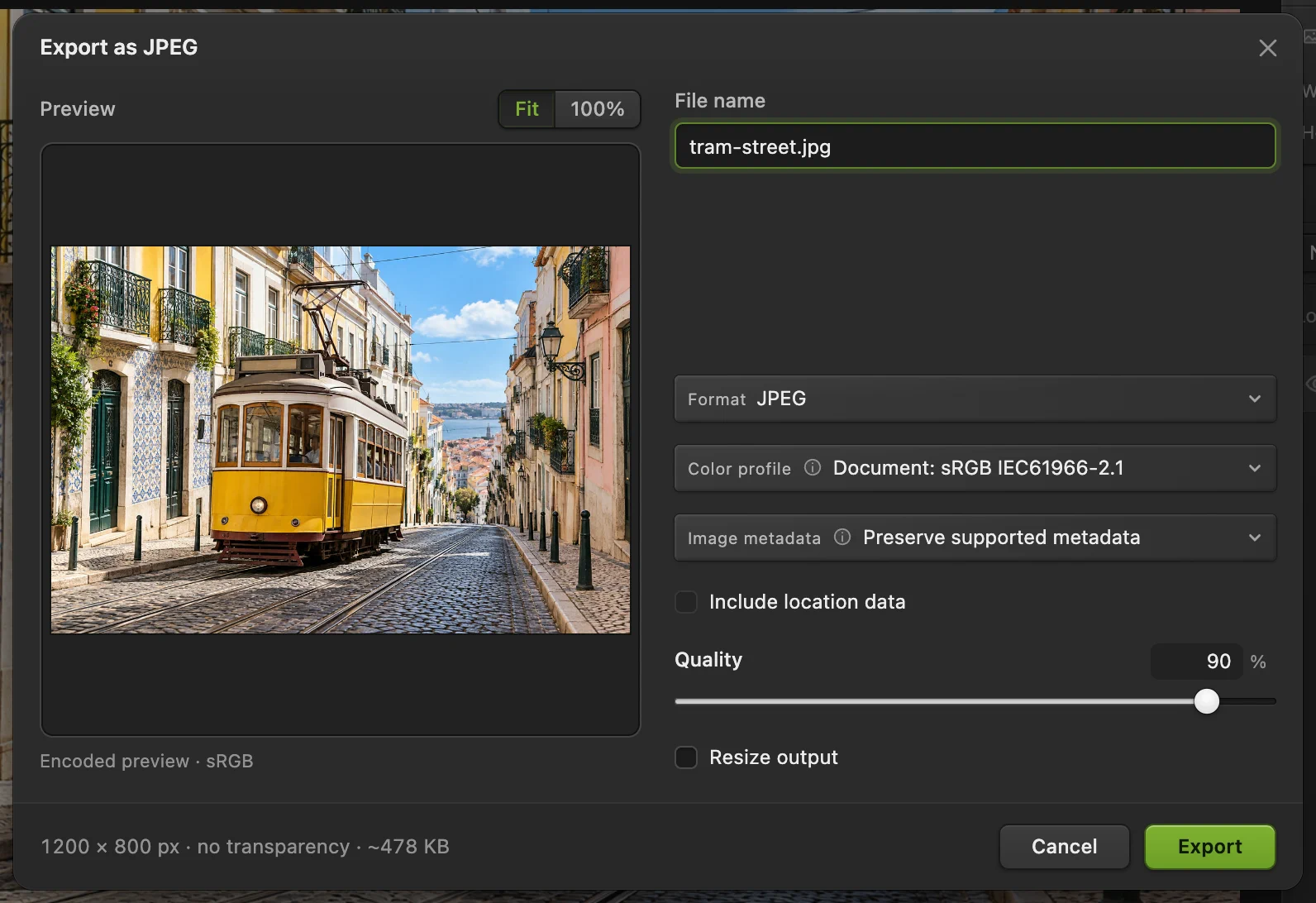The image size is (1316, 903).
Task: Click the 'File name' label
Action: point(720,101)
